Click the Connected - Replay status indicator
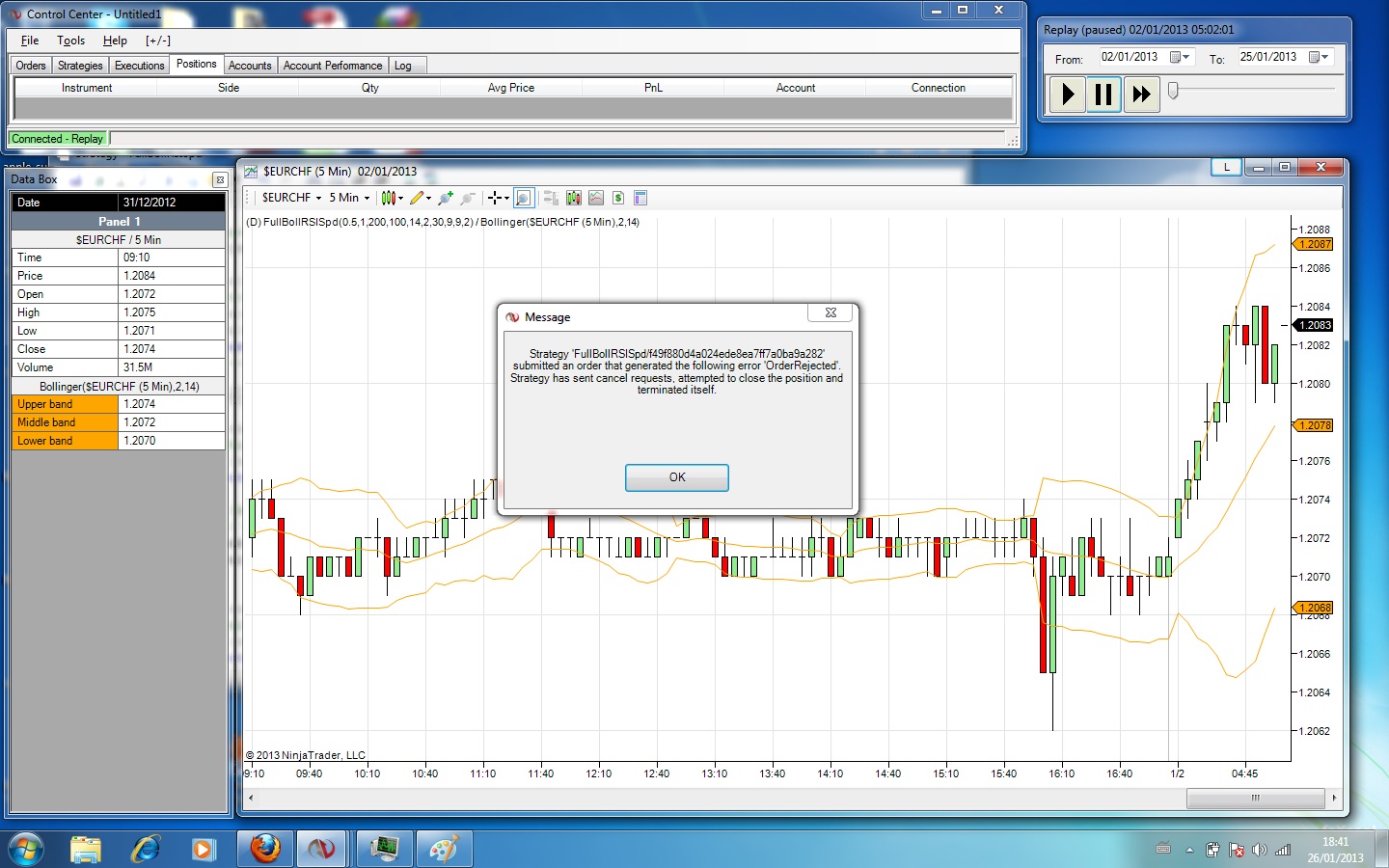The width and height of the screenshot is (1389, 868). pos(58,139)
